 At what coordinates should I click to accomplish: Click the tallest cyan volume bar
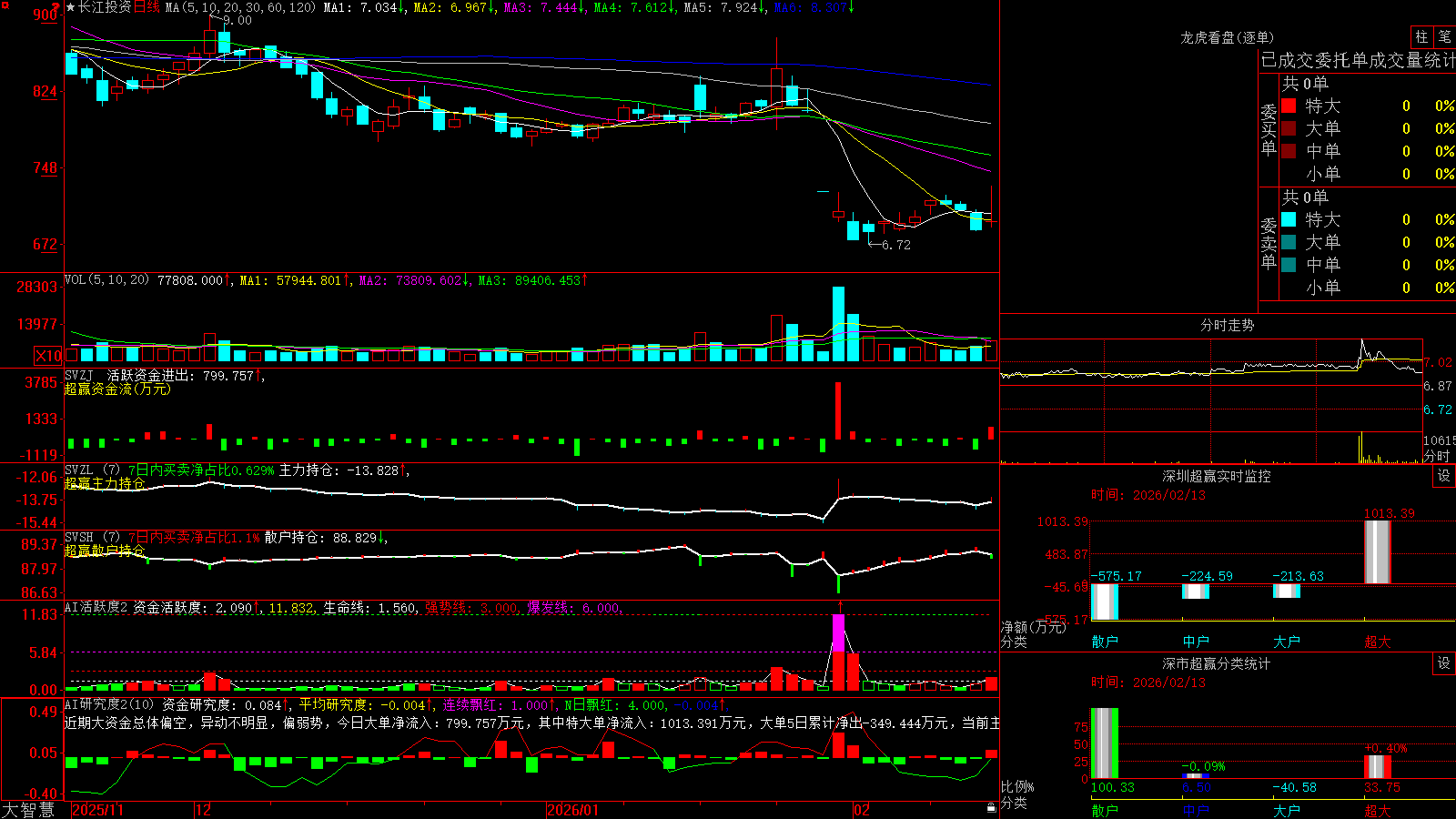tap(838, 324)
